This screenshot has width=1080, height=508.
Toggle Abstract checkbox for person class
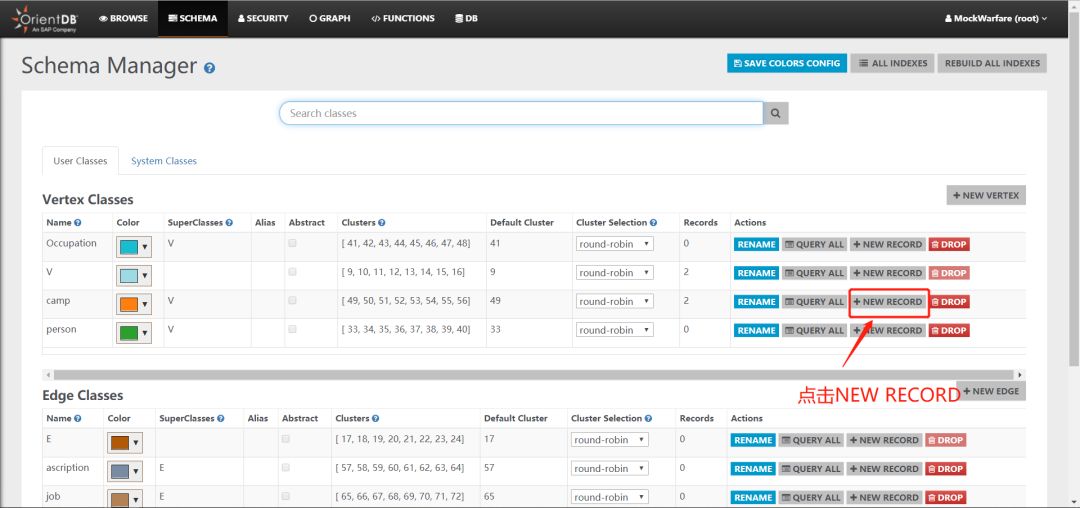293,330
